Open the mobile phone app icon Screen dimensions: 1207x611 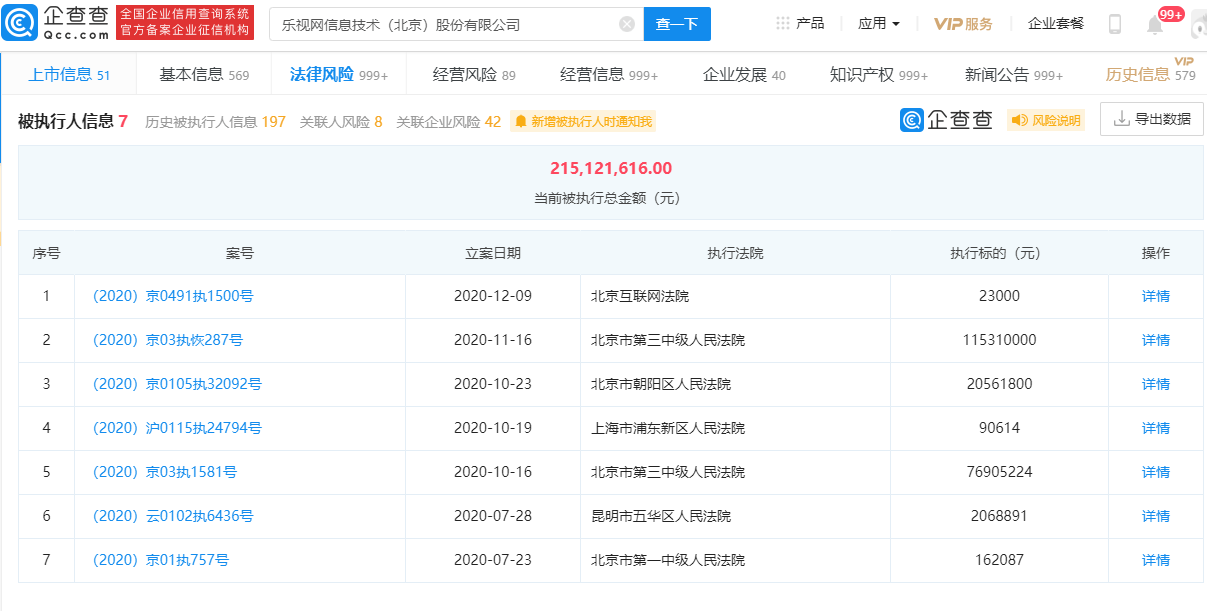pos(1114,24)
